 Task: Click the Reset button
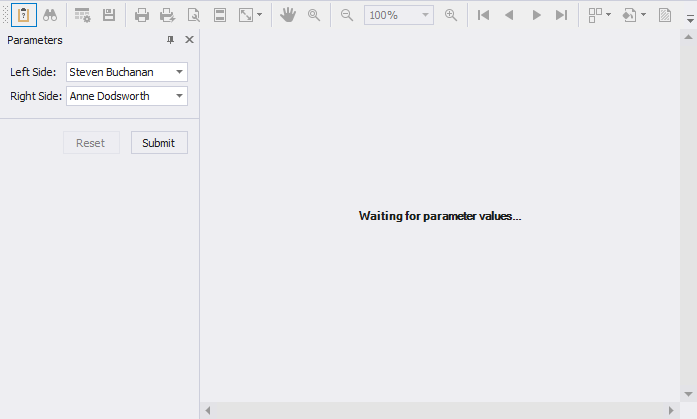(x=91, y=143)
